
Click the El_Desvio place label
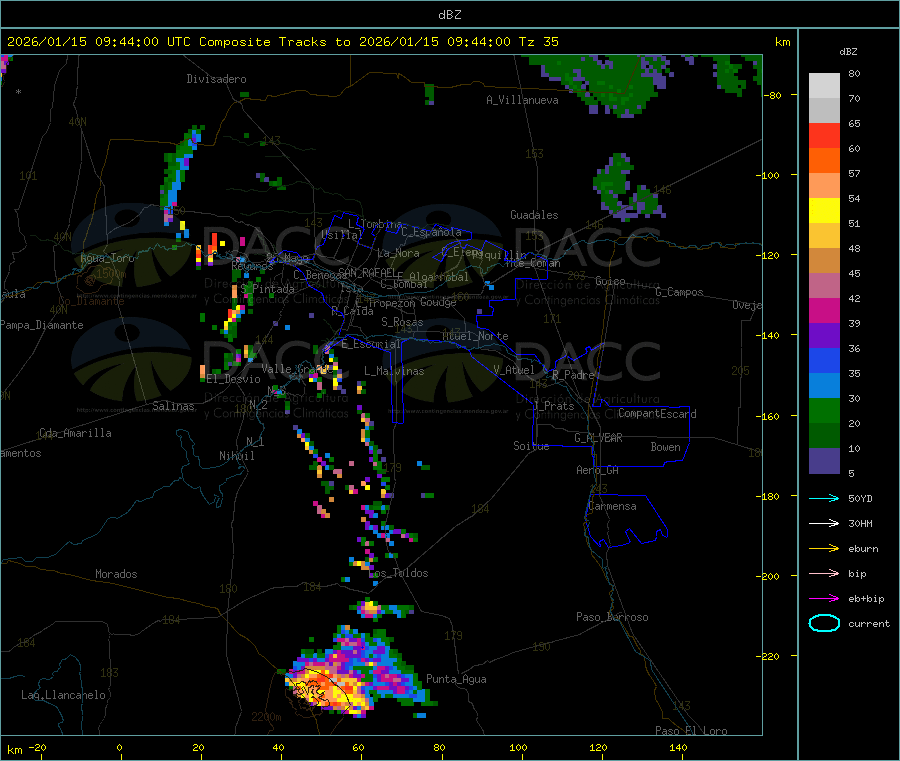point(234,379)
